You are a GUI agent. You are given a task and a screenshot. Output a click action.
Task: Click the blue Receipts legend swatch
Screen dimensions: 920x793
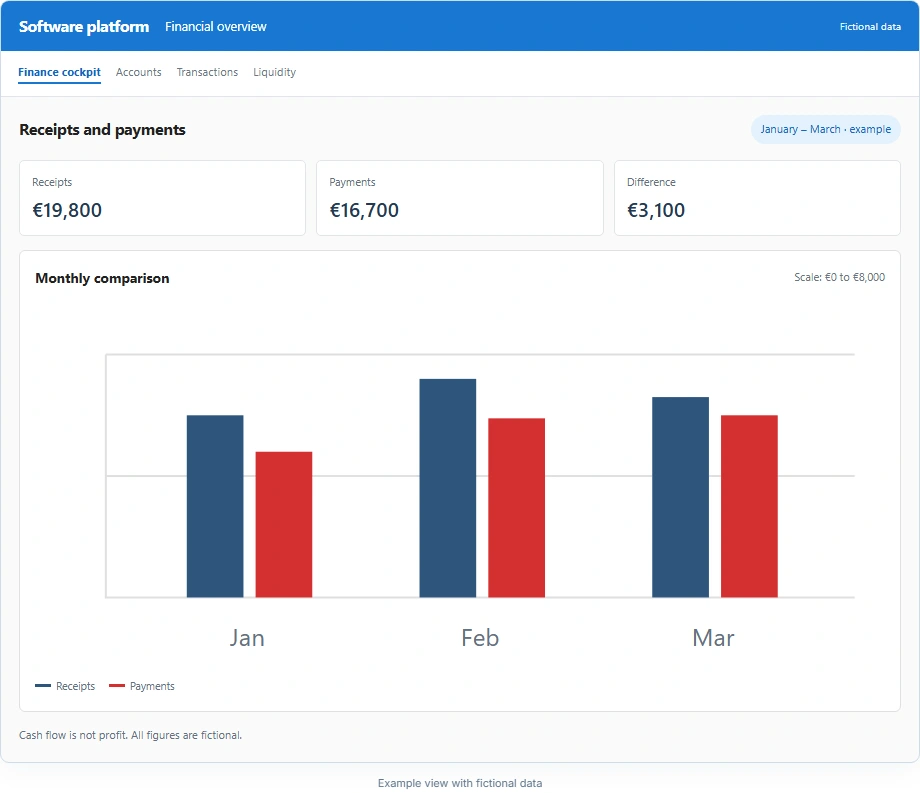(x=43, y=686)
